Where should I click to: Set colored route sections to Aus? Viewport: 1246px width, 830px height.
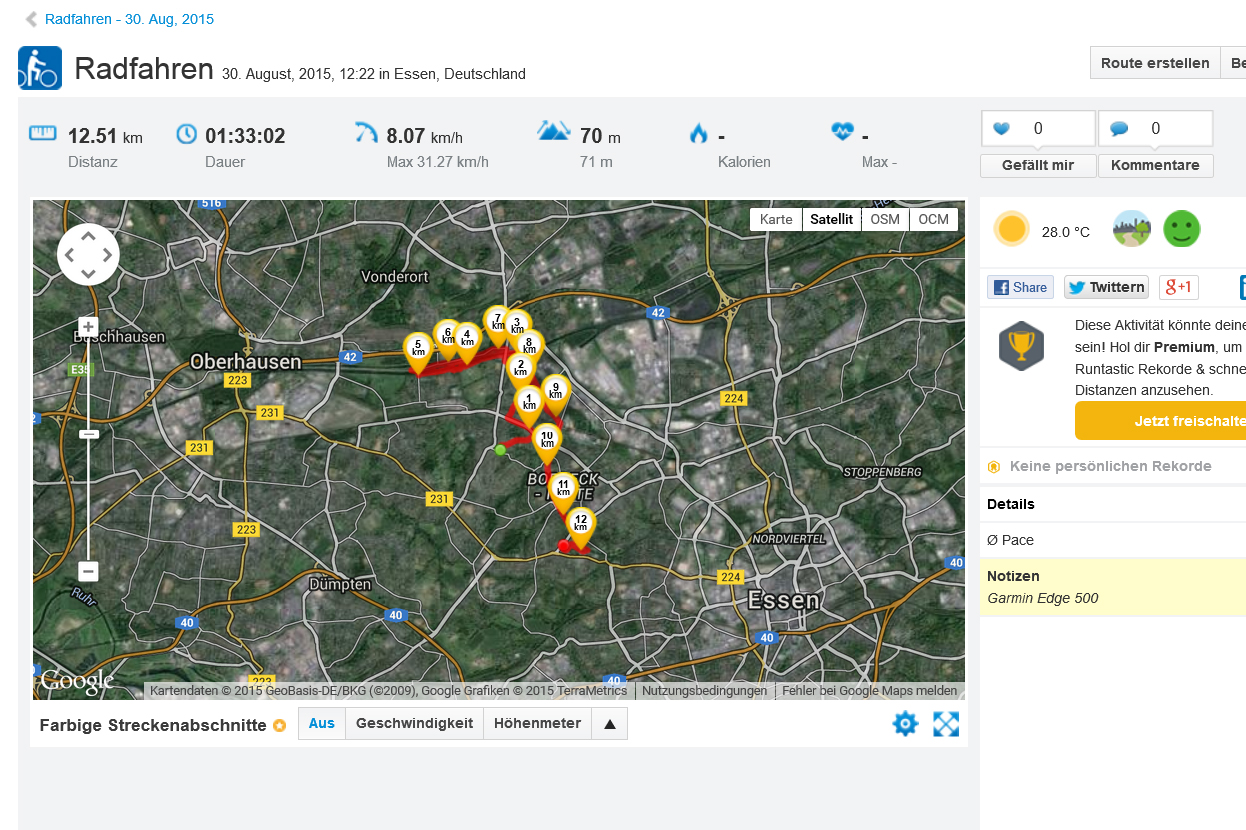321,723
